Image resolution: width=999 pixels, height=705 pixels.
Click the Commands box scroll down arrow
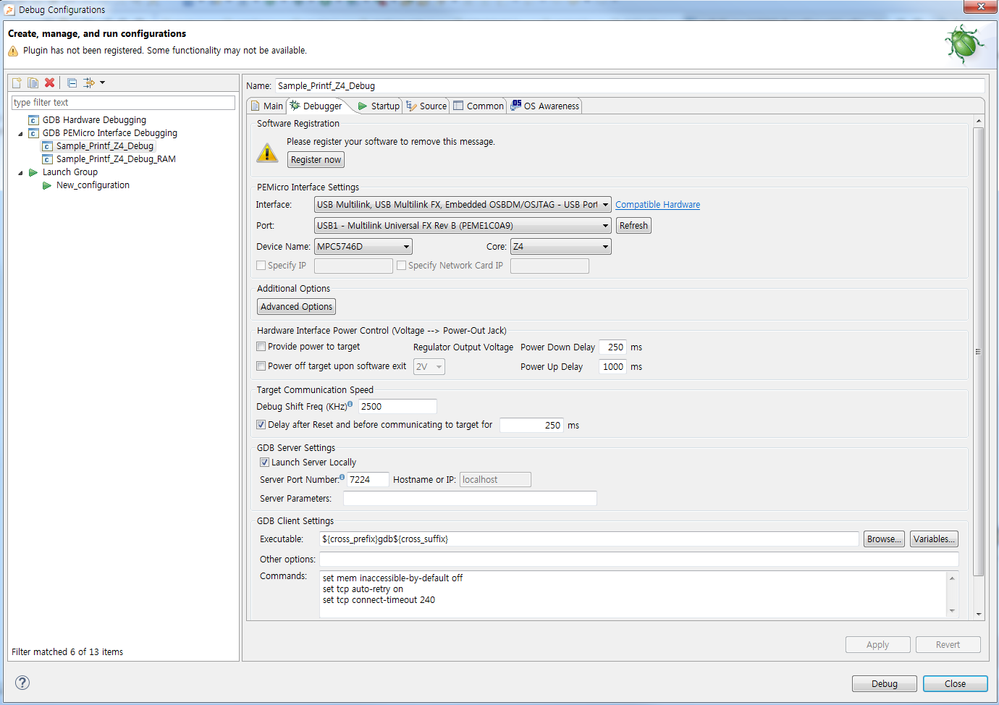click(952, 611)
